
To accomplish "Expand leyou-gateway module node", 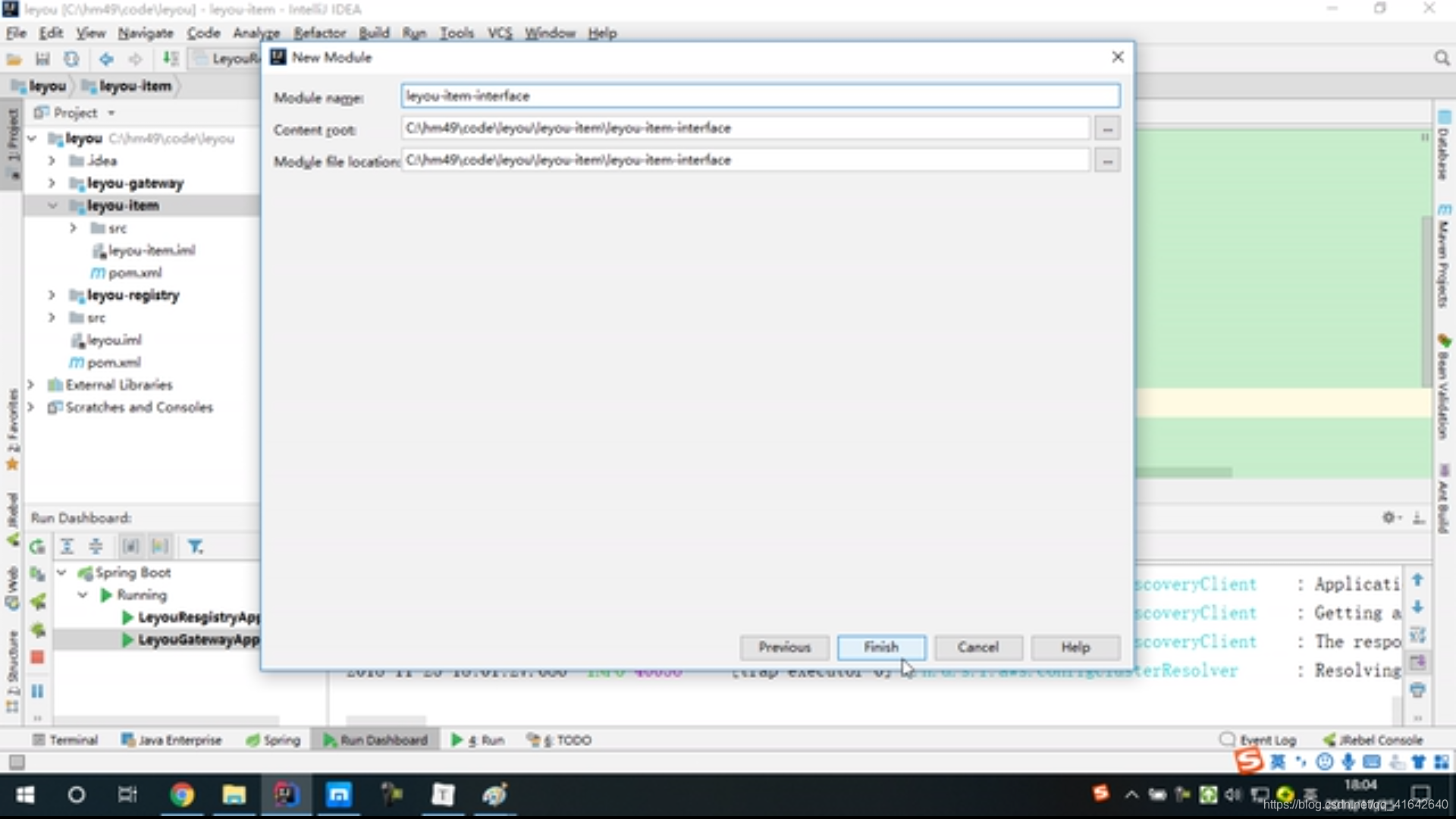I will pyautogui.click(x=52, y=183).
